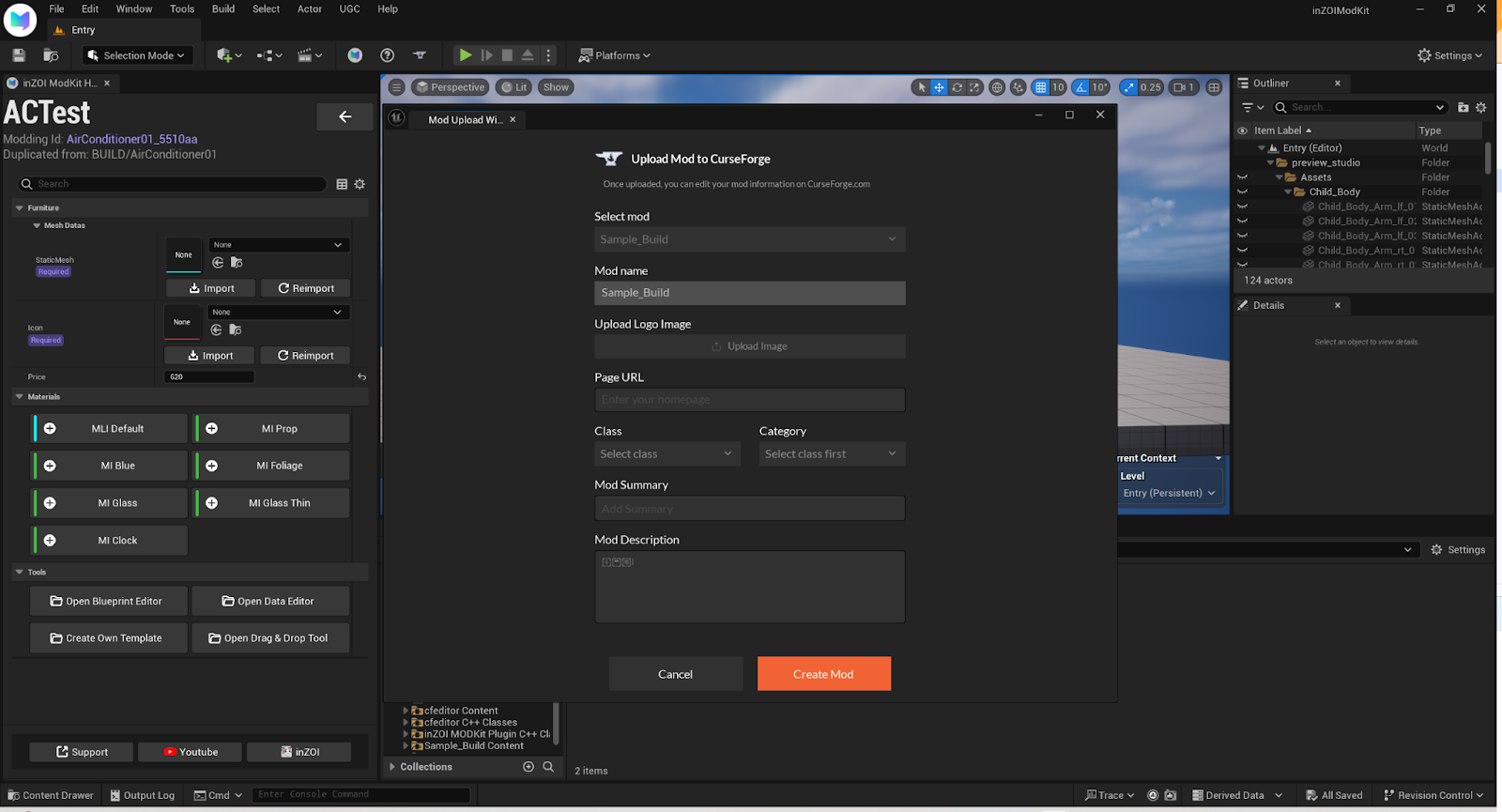Open the Outliner settings gear

(x=1481, y=107)
